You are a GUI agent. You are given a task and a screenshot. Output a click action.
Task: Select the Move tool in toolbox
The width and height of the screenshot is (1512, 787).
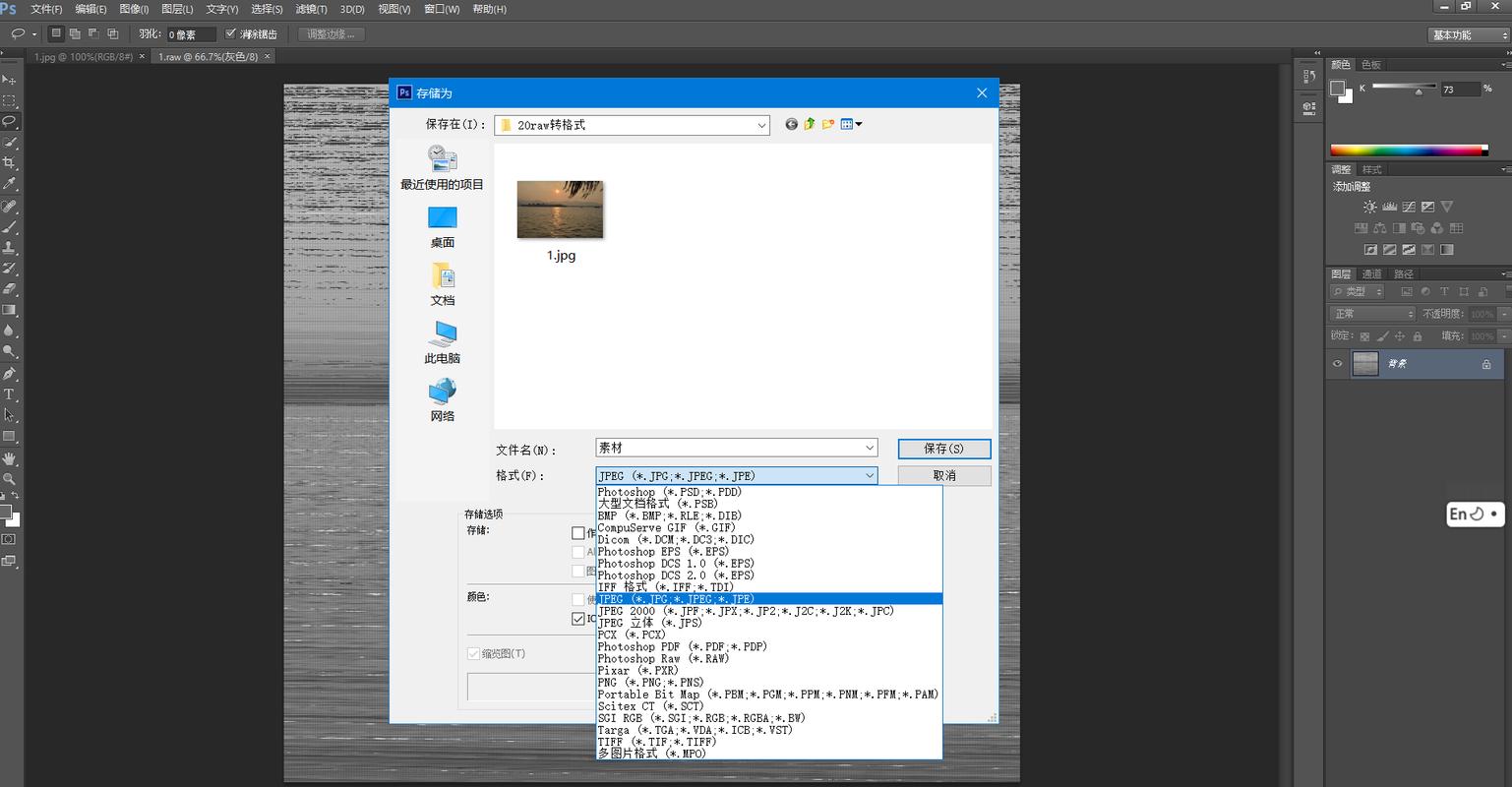tap(9, 80)
